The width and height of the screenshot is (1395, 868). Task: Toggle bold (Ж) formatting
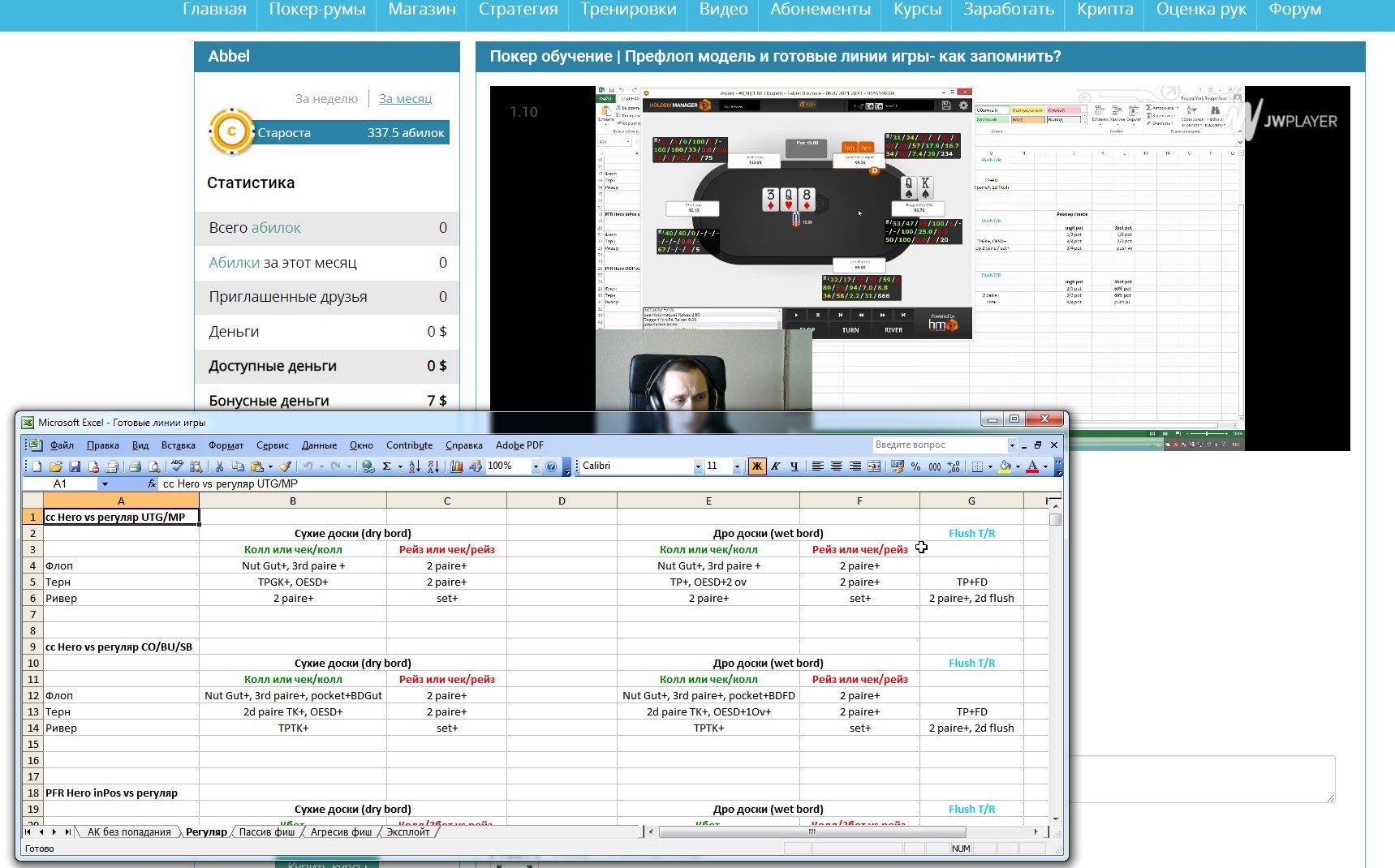pos(756,466)
